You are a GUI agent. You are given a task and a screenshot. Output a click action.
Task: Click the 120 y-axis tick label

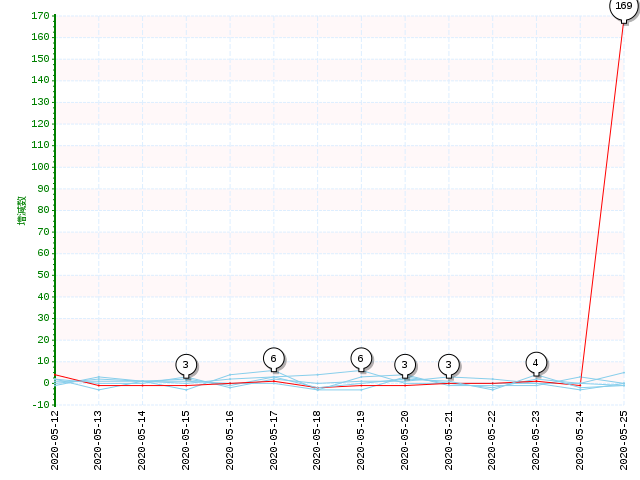[40, 124]
